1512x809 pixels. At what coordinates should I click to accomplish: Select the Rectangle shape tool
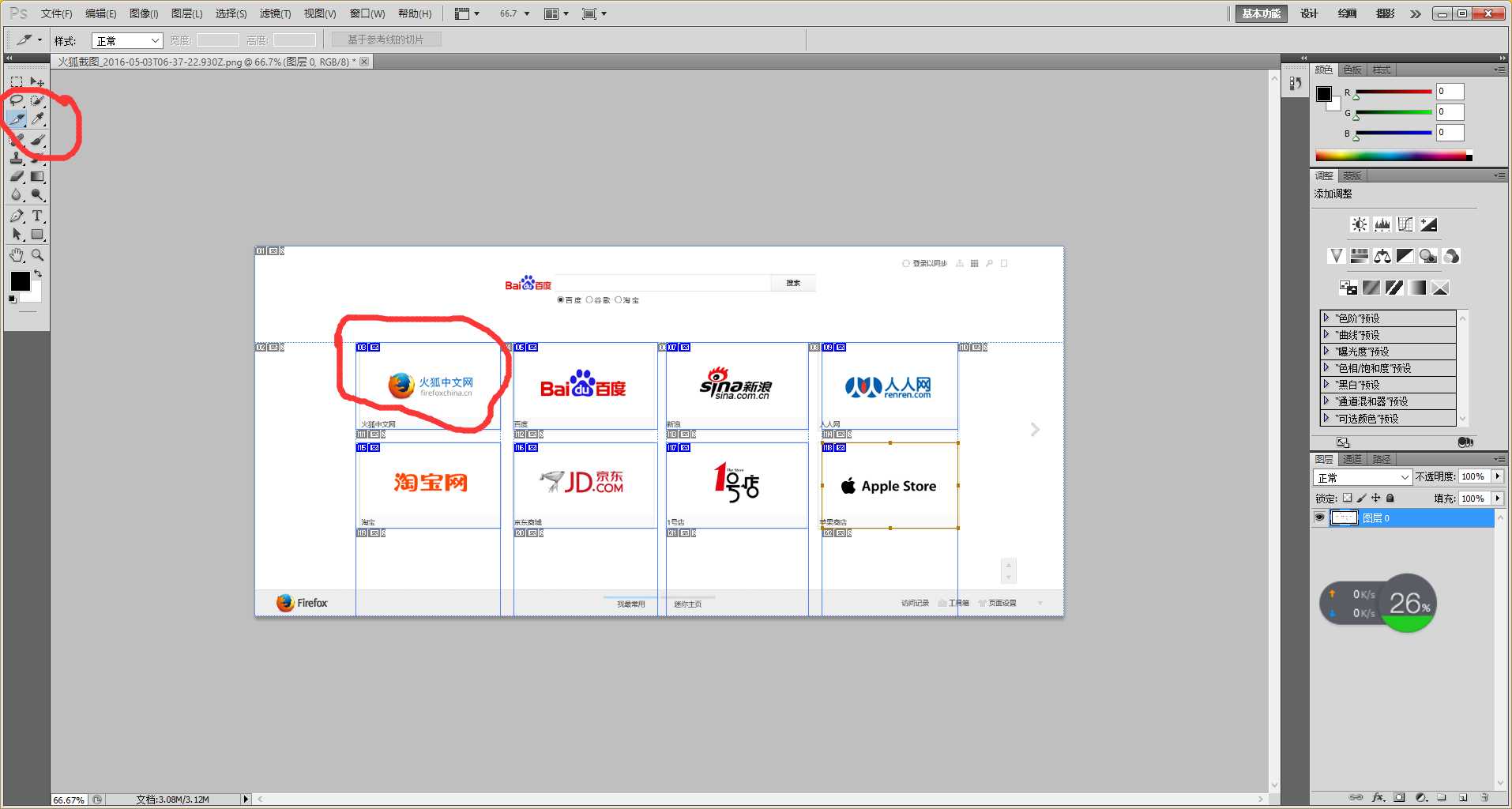pos(37,235)
